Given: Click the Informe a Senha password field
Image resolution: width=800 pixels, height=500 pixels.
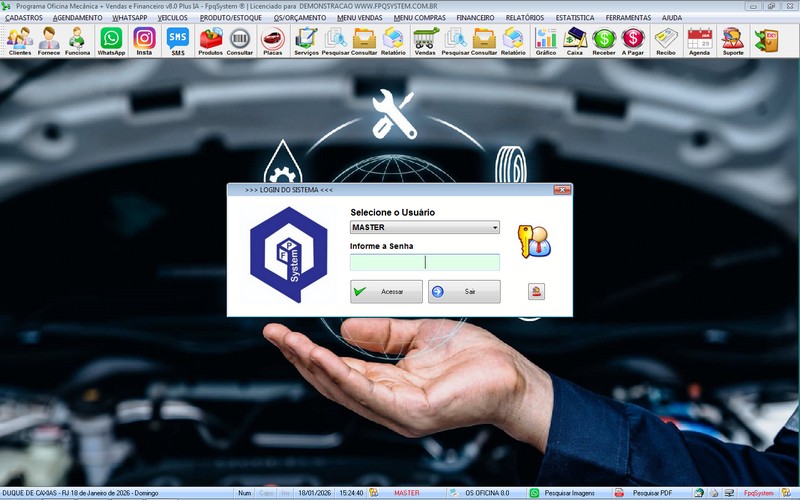Looking at the screenshot, I should [424, 263].
